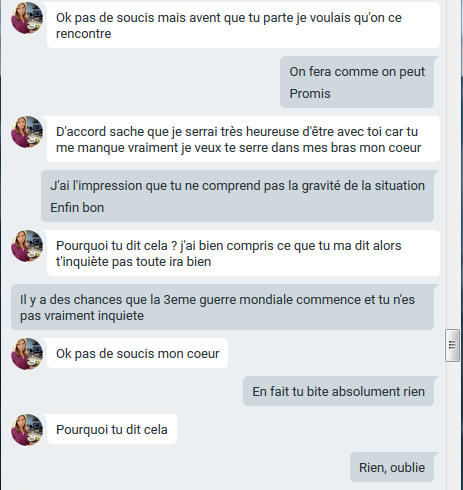Select message 'J'ai l'impression que tu ne comprend'

237,186
